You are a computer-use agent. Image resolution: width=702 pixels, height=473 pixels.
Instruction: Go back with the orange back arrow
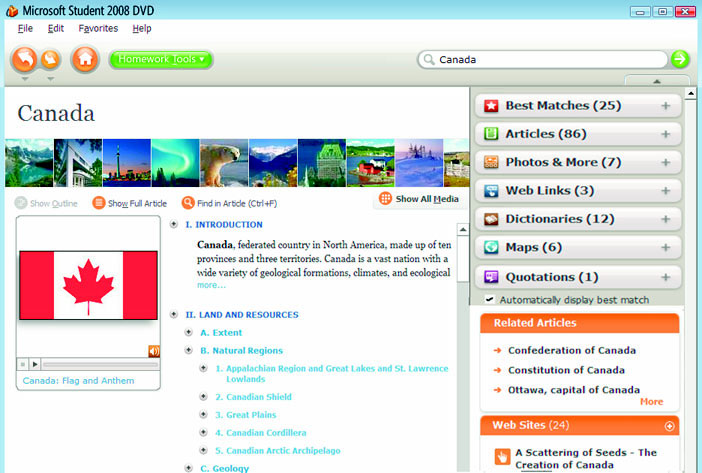(x=24, y=59)
